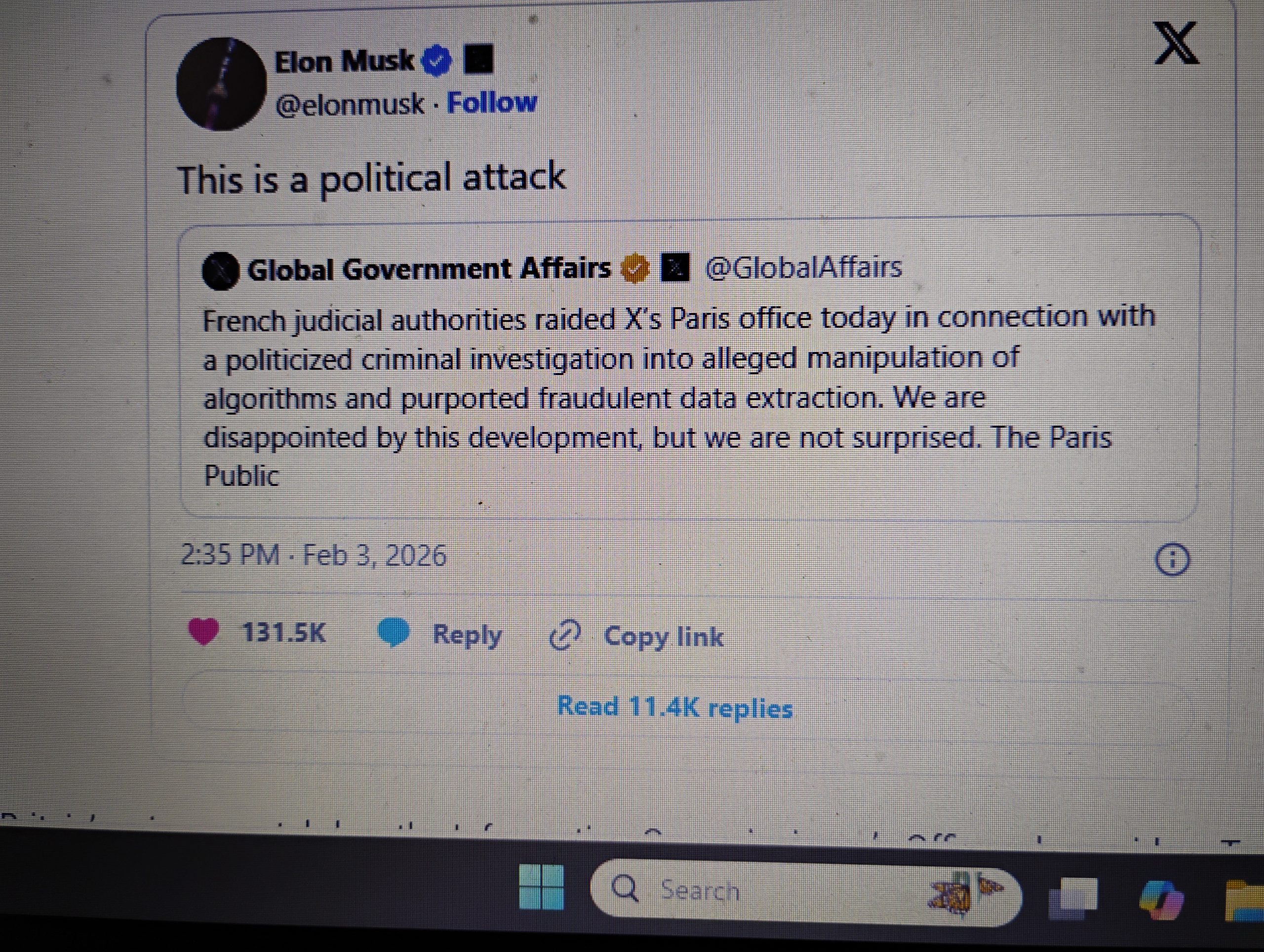Click the 2:35 PM Feb 3, 2026 timestamp
Image resolution: width=1264 pixels, height=952 pixels.
pyautogui.click(x=313, y=555)
